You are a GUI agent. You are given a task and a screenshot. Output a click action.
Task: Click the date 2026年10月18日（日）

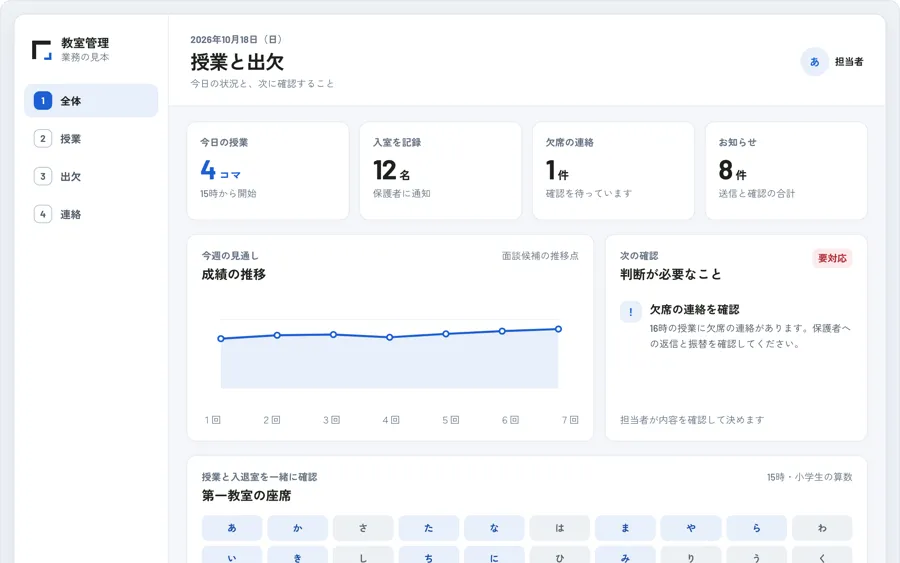[236, 40]
